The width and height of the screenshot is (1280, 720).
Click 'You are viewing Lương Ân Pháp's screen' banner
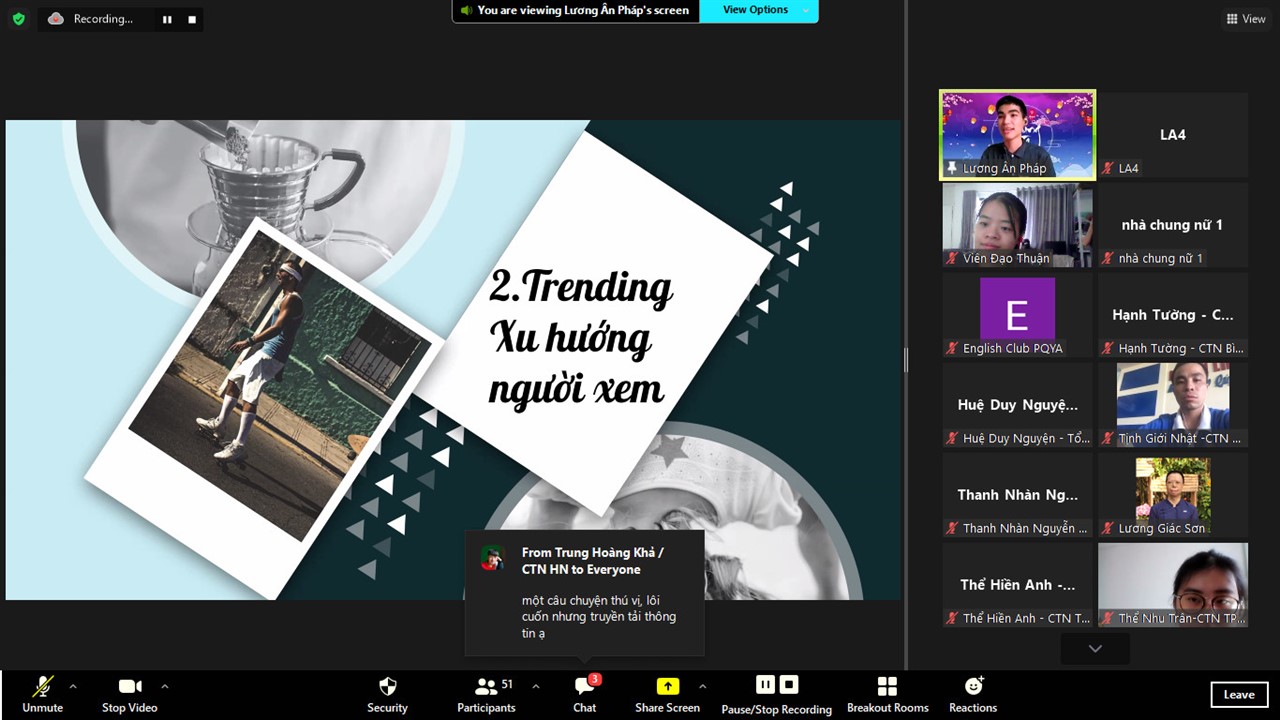pos(575,10)
